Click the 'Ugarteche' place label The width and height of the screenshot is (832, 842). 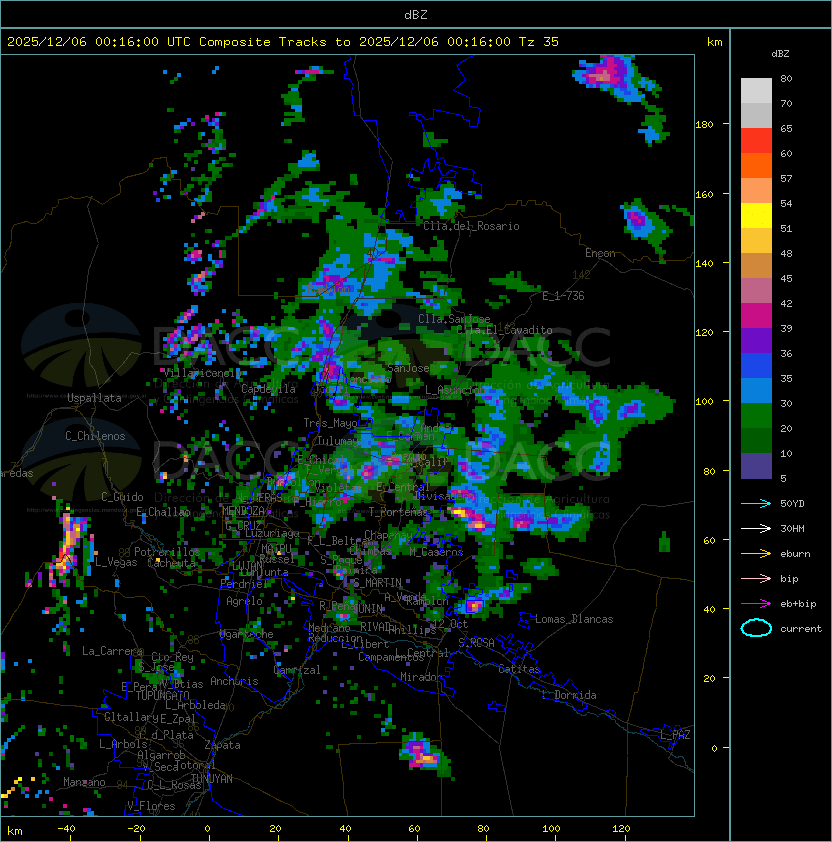247,634
